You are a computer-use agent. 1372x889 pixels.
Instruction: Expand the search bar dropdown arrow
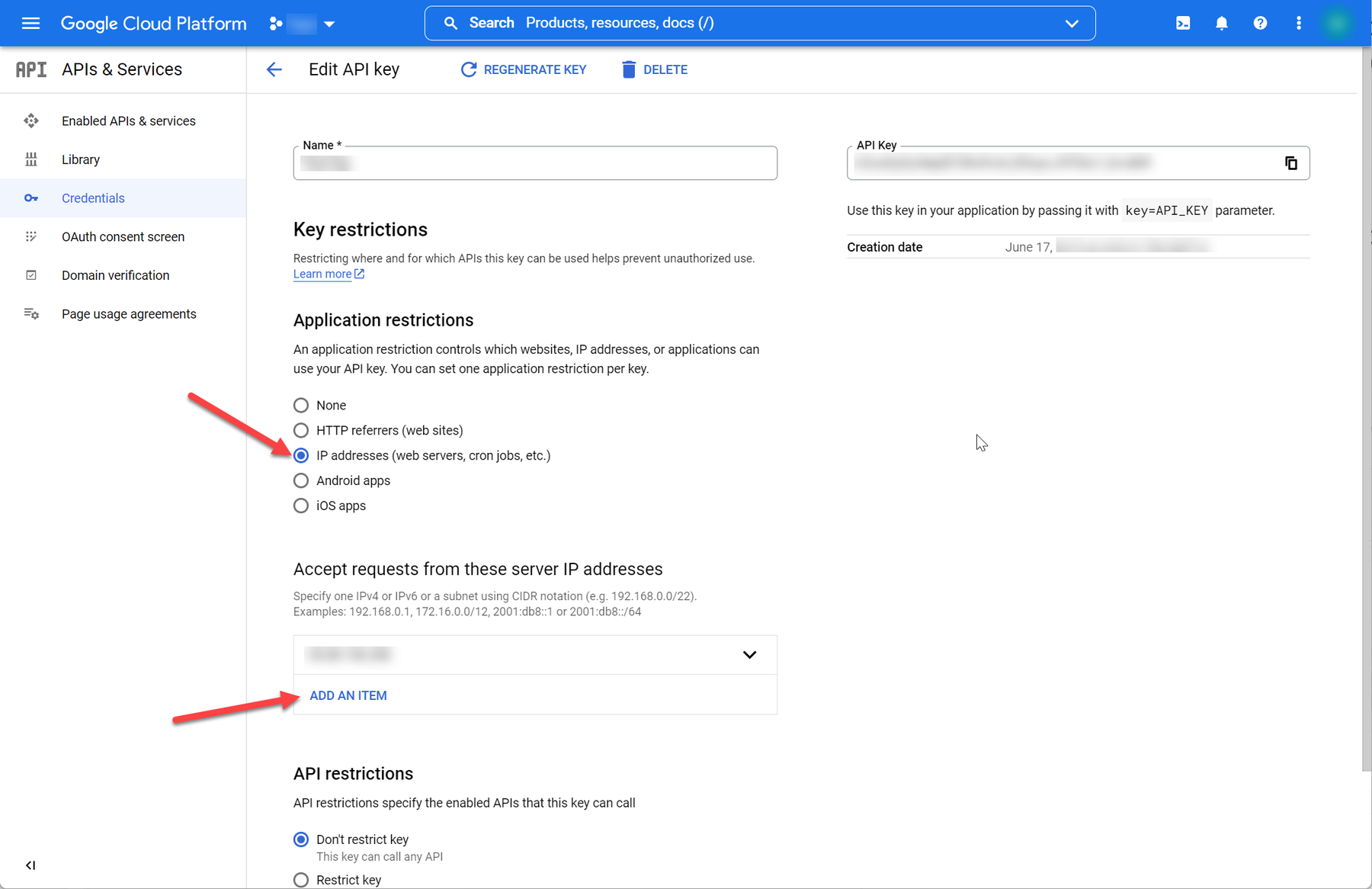tap(1072, 24)
